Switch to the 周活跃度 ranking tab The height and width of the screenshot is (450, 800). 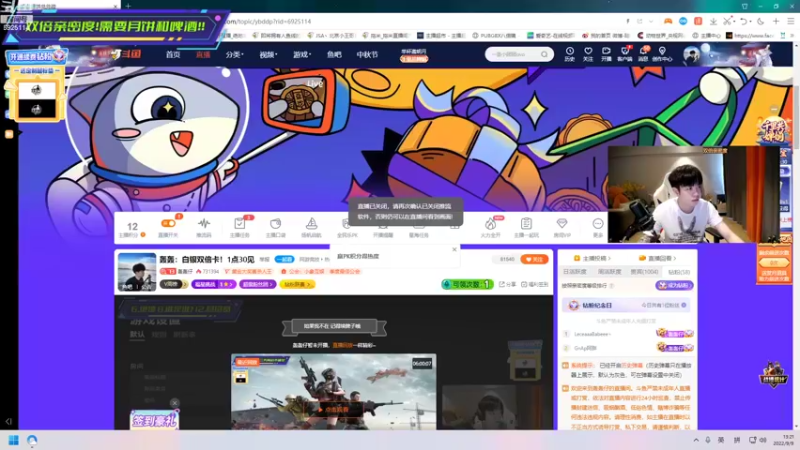[609, 272]
